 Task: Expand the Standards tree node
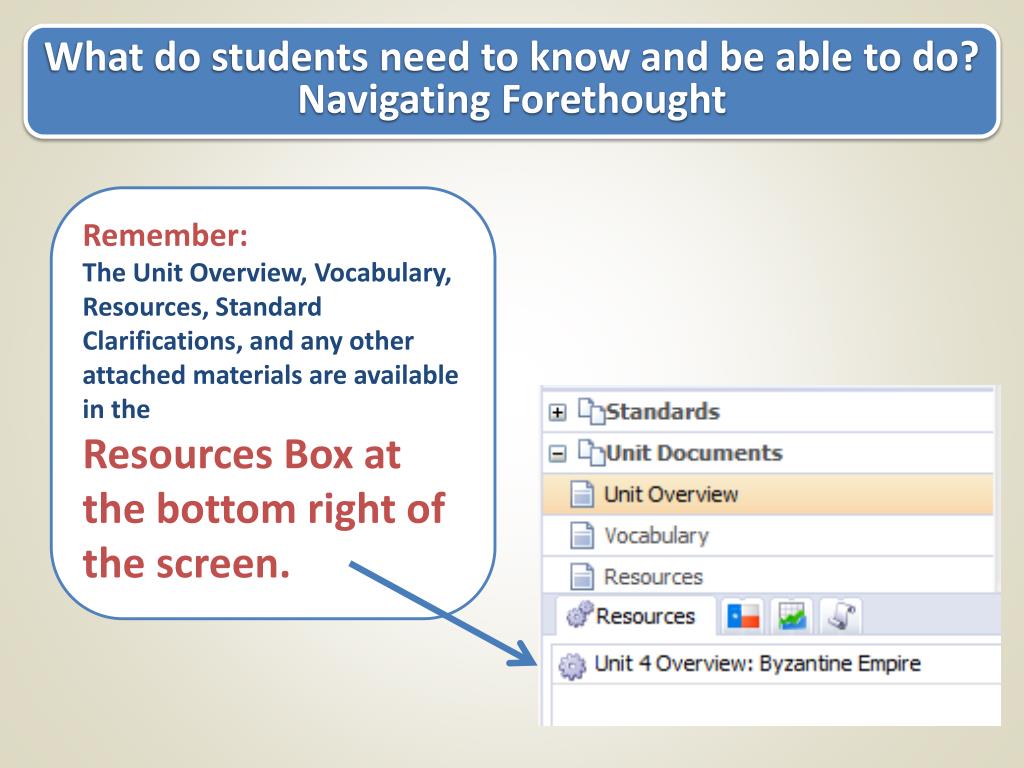[557, 413]
